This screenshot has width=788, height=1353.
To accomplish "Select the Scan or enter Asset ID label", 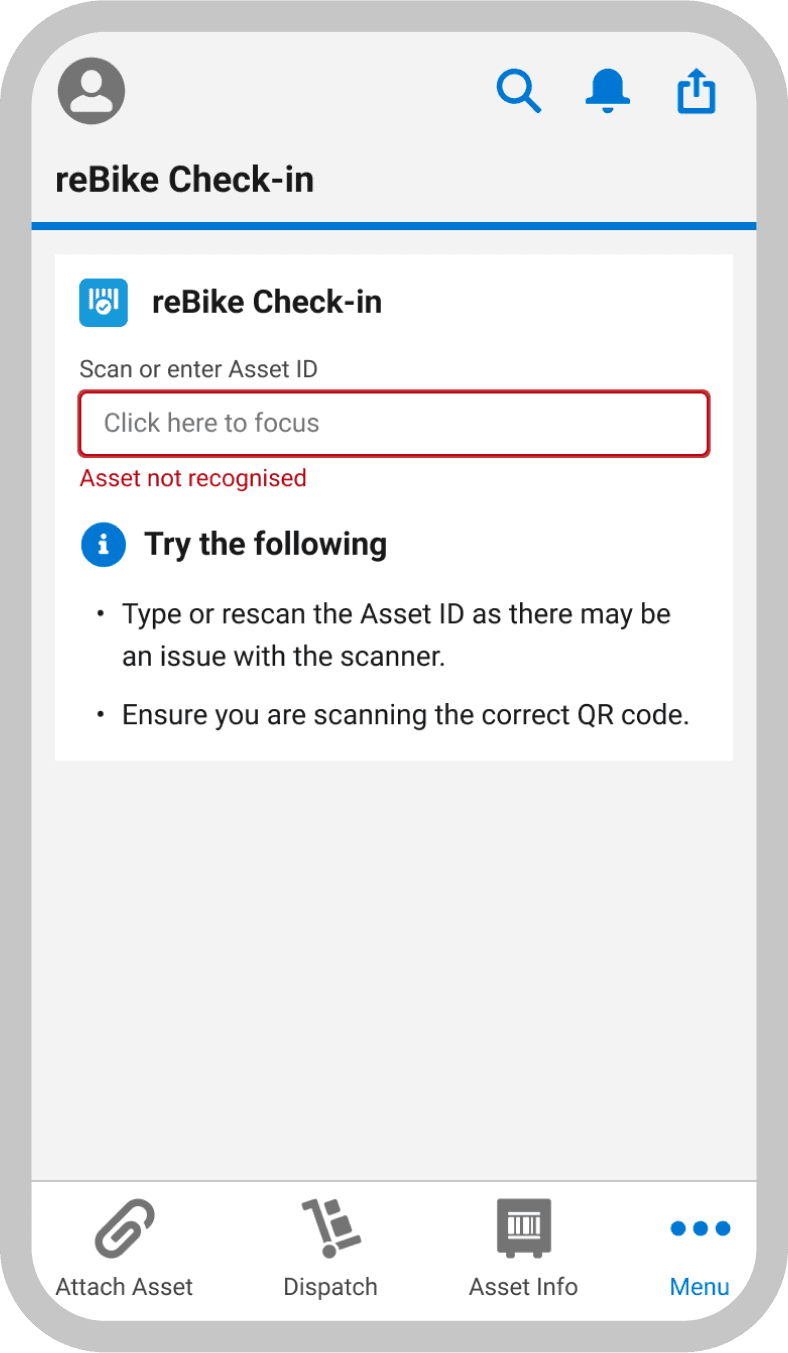I will pos(198,369).
